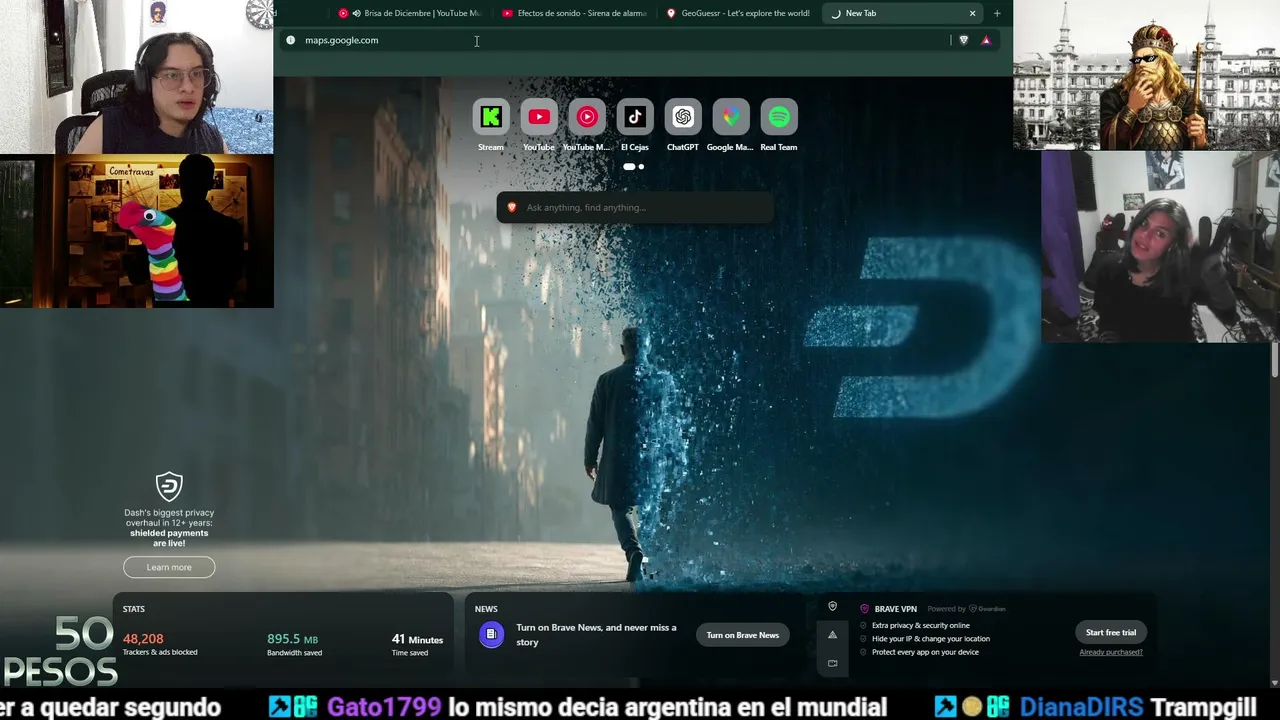
Task: Select the New Tab tab
Action: 902,13
